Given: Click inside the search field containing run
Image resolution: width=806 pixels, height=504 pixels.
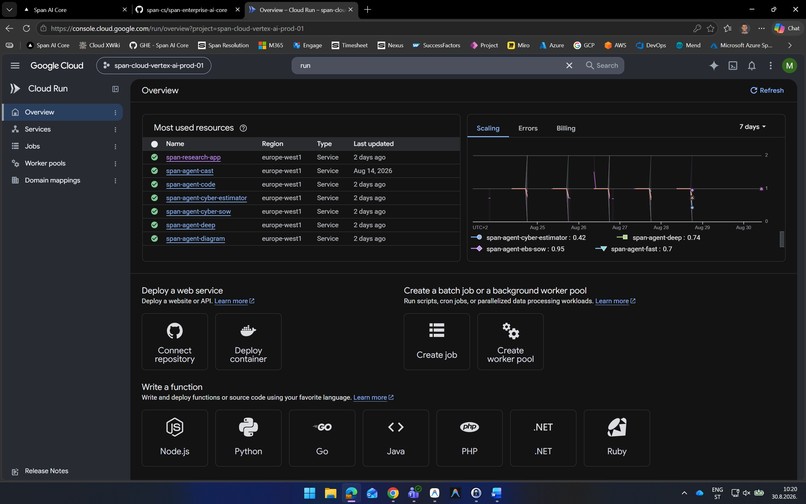Looking at the screenshot, I should click(430, 65).
